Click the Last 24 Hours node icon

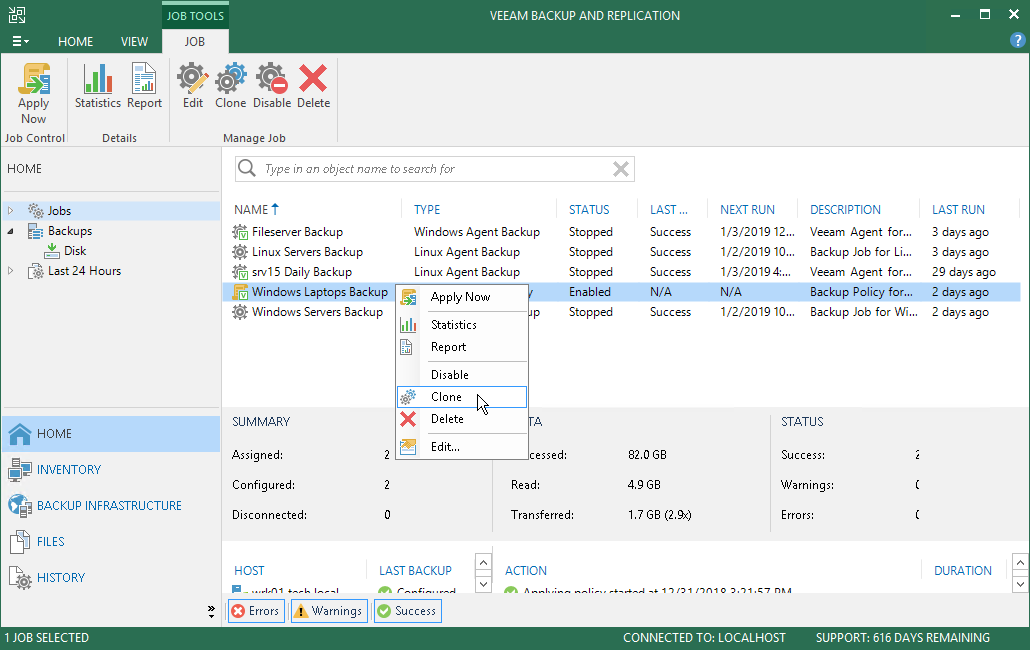pos(35,271)
